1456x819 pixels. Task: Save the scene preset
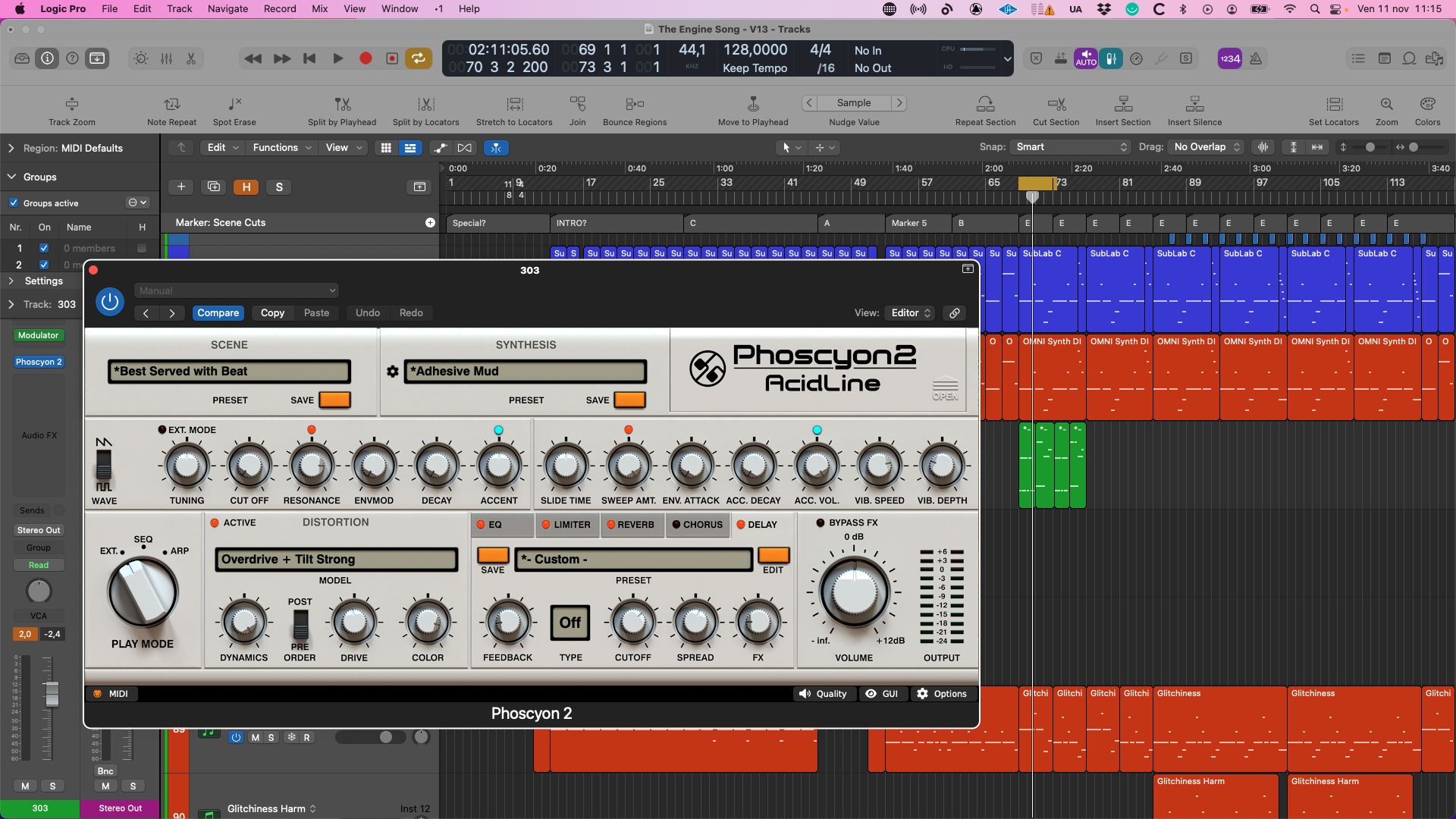coord(334,400)
